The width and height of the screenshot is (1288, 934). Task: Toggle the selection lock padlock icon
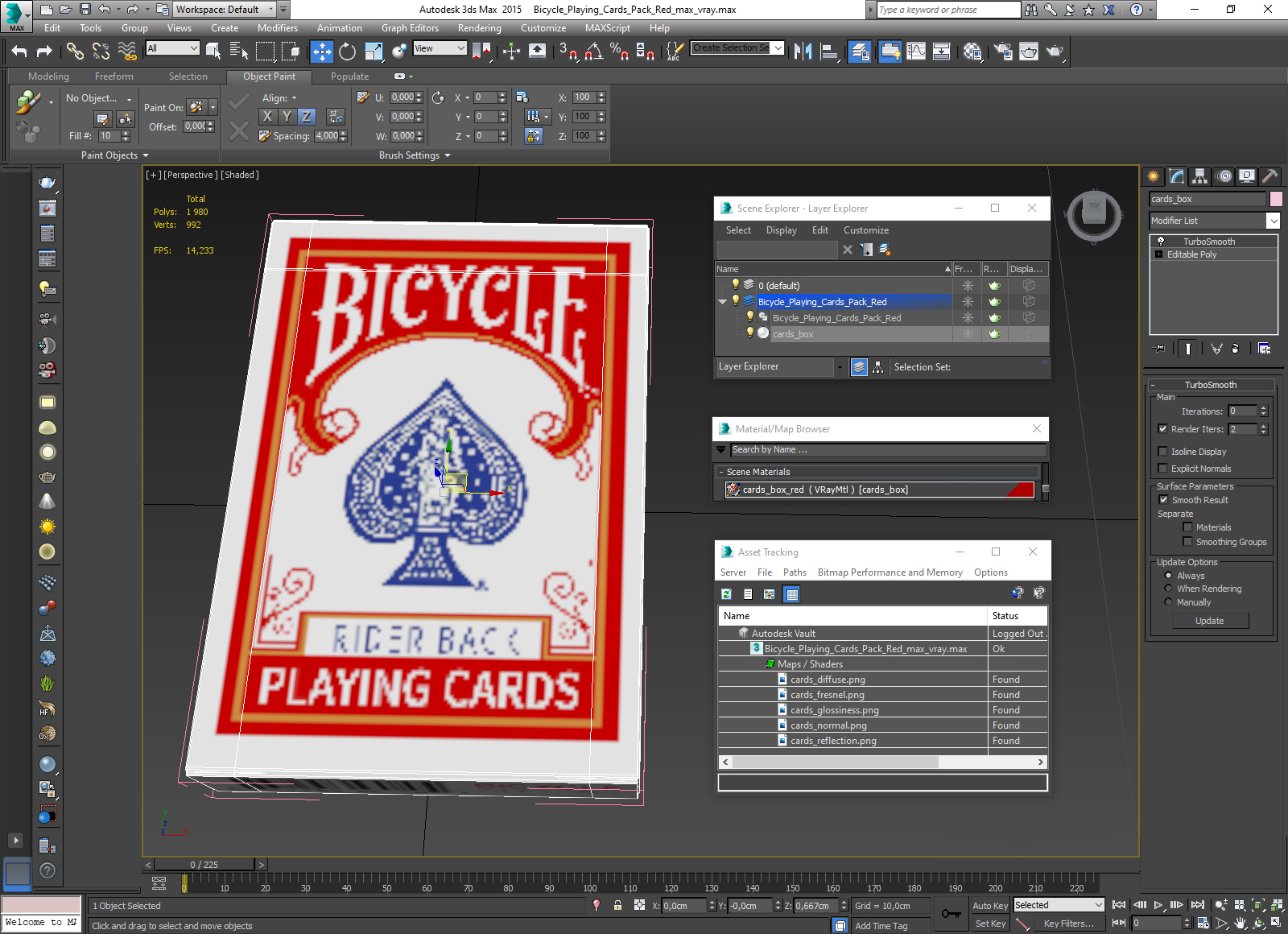coord(617,905)
